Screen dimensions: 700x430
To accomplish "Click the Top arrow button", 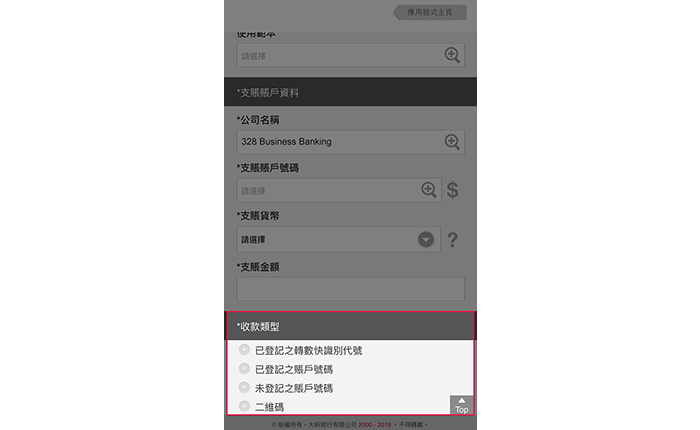I will pyautogui.click(x=462, y=405).
